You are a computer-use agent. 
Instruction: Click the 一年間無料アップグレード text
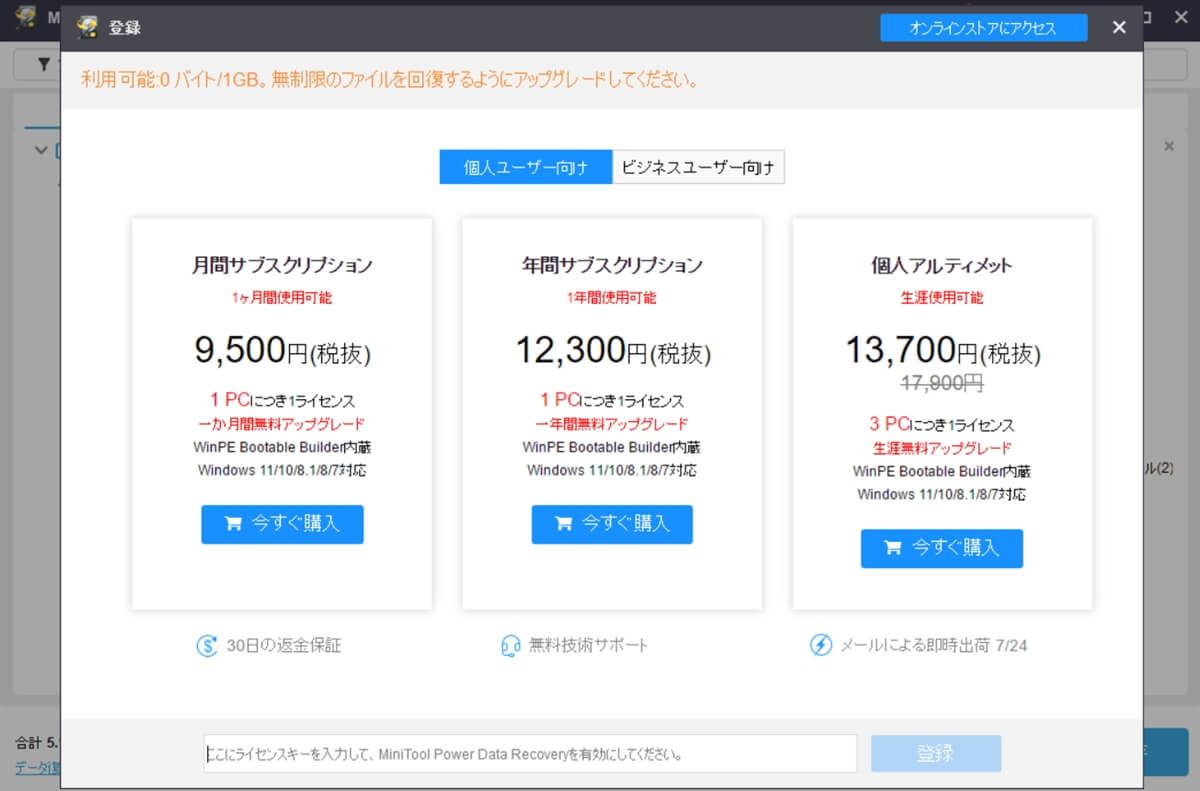(x=612, y=424)
